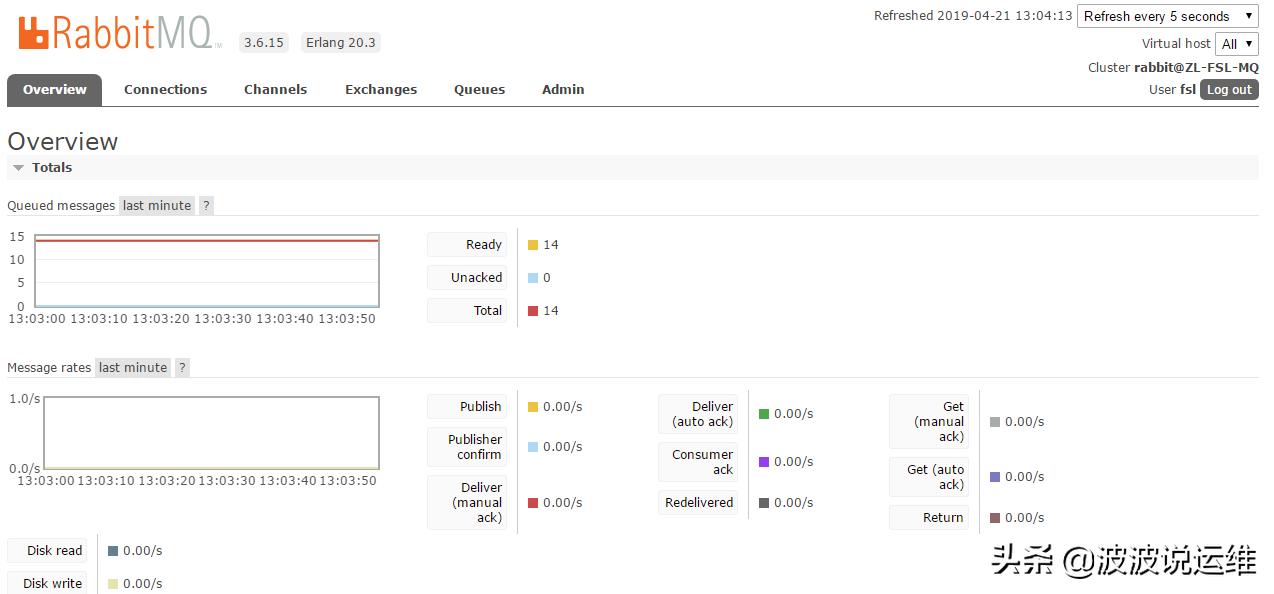Image resolution: width=1274 pixels, height=594 pixels.
Task: Open the refresh interval dropdown
Action: [x=1167, y=16]
